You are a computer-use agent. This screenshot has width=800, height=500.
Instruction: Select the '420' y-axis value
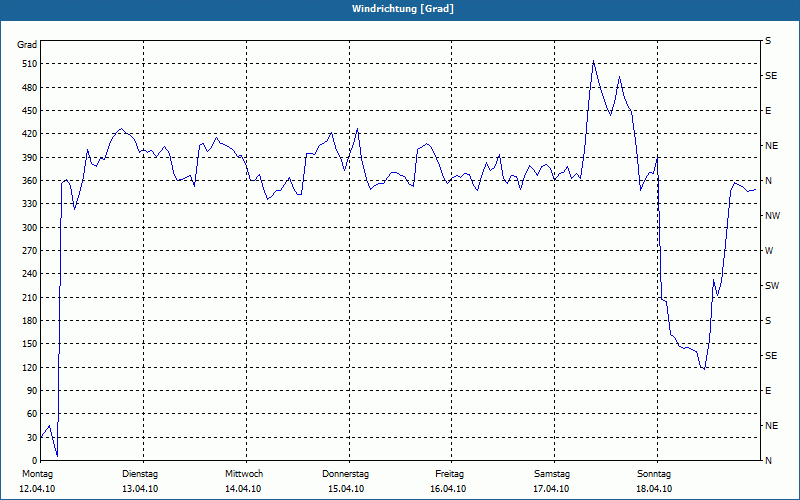(30, 134)
